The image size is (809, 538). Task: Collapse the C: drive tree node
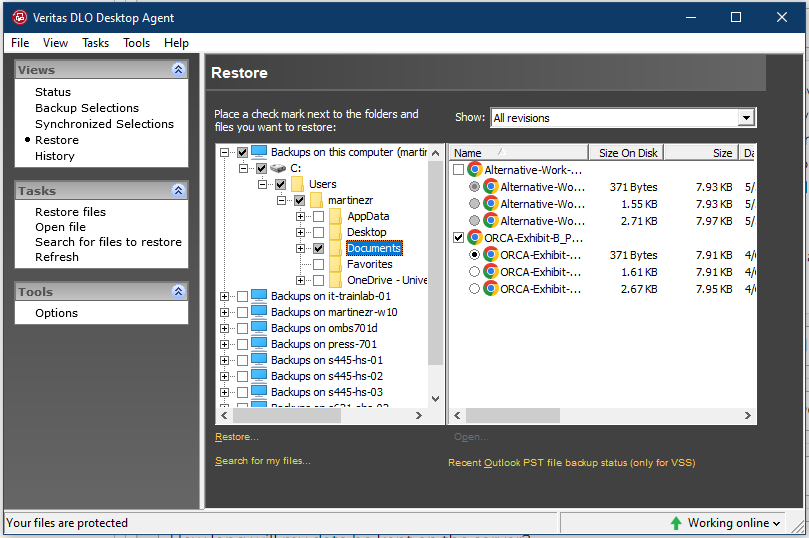pos(244,168)
